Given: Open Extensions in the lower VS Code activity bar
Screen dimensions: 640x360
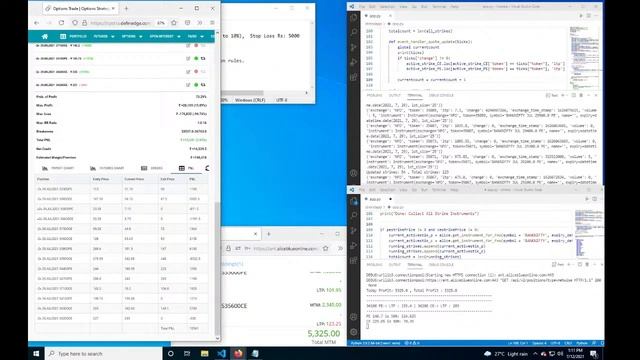Looking at the screenshot, I should [x=353, y=260].
